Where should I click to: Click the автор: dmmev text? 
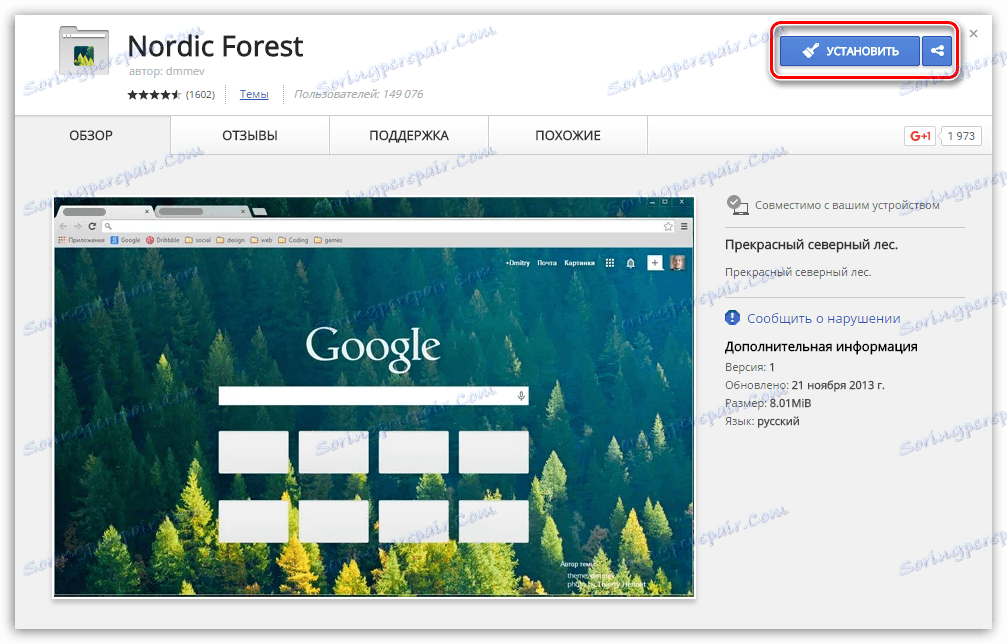pyautogui.click(x=166, y=71)
